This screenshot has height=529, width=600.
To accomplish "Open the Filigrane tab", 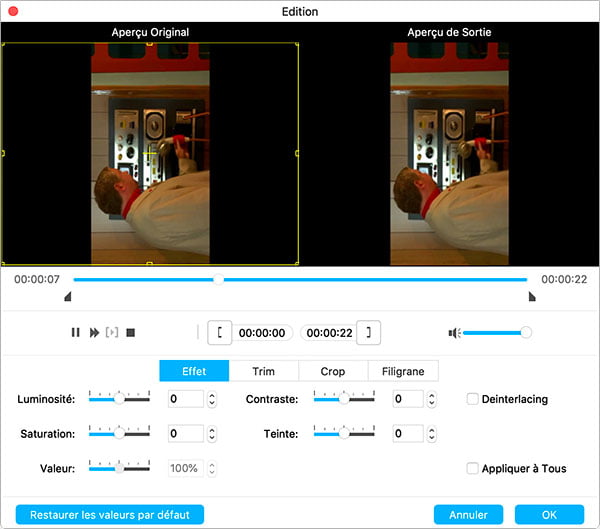I will click(403, 371).
